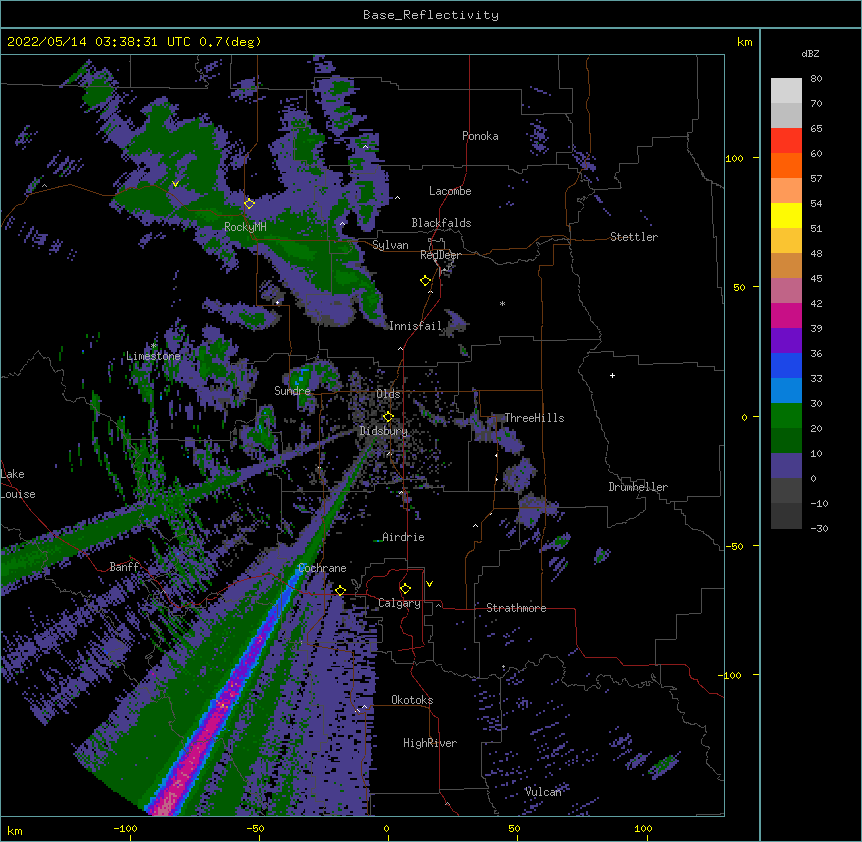Click the Didsbury label

(384, 431)
